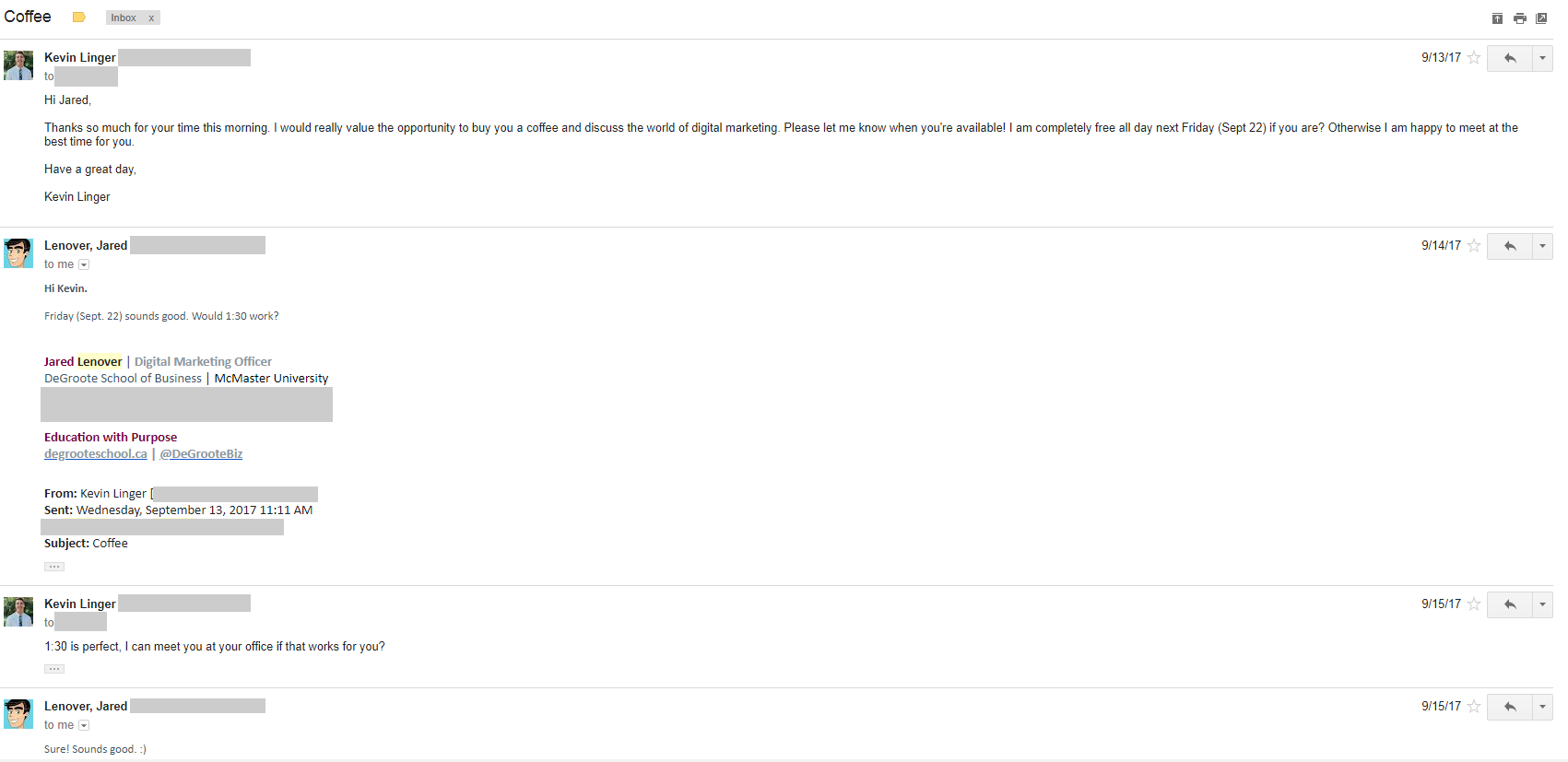The height and width of the screenshot is (762, 1568).
Task: Expand trimmed content under Subject: Coffee
Action: click(x=54, y=567)
